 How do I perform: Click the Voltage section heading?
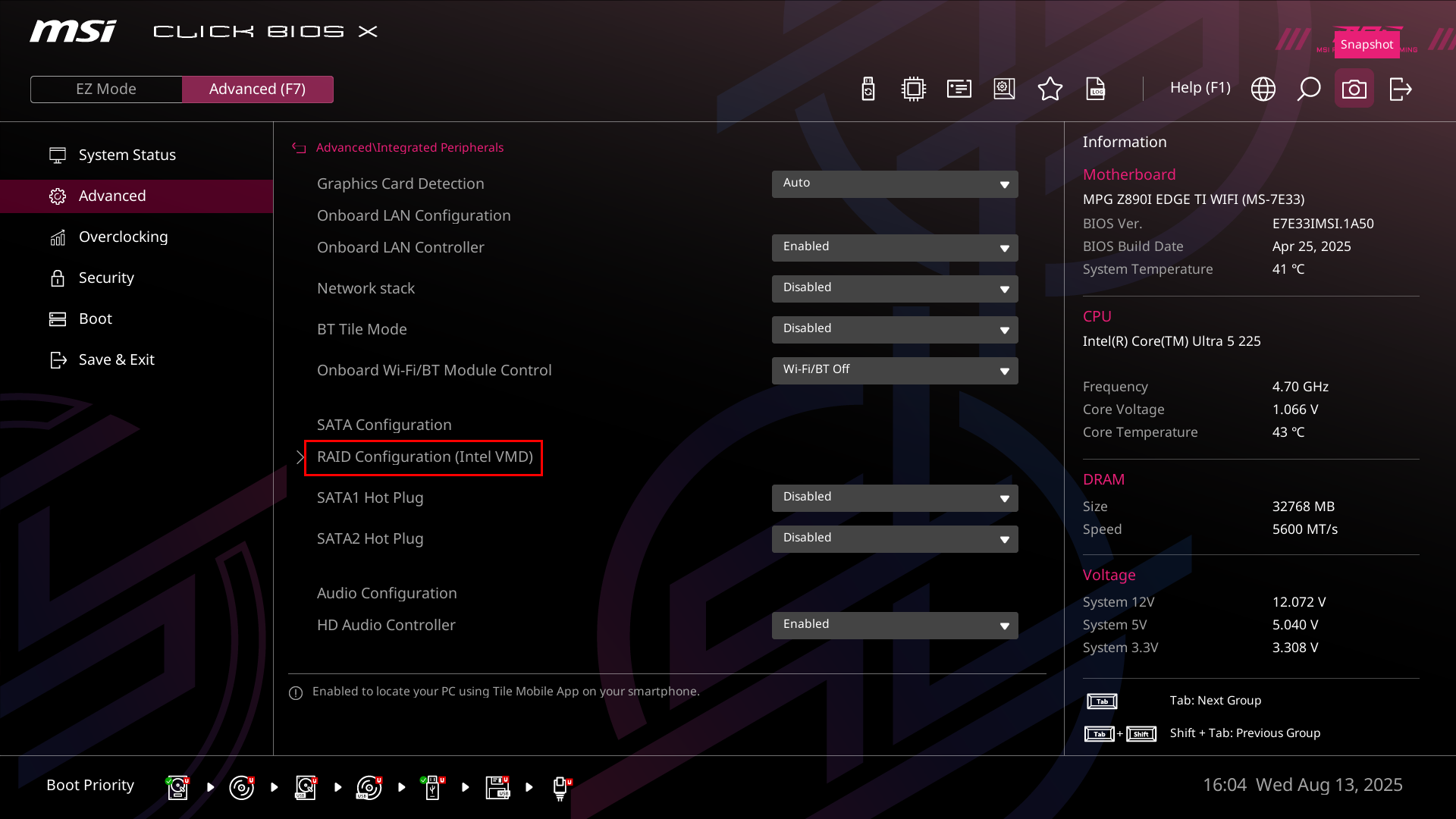(x=1109, y=576)
